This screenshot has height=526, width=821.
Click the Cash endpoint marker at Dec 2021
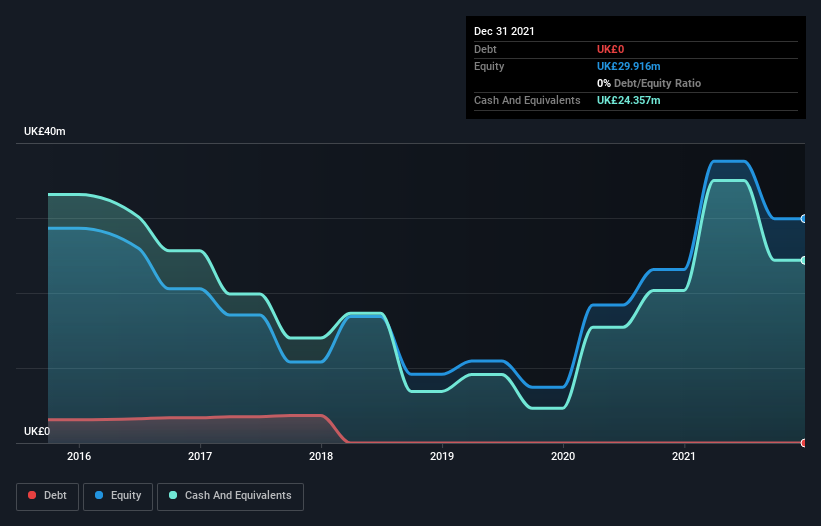pos(804,260)
